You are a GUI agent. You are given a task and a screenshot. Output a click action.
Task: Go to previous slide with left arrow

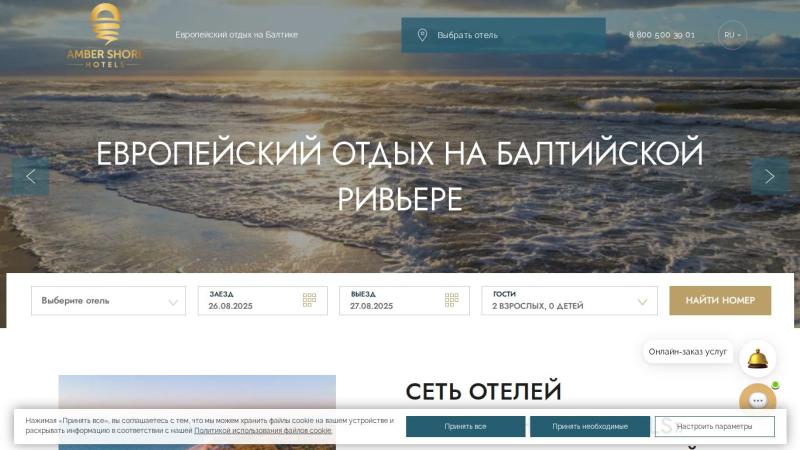click(x=30, y=176)
